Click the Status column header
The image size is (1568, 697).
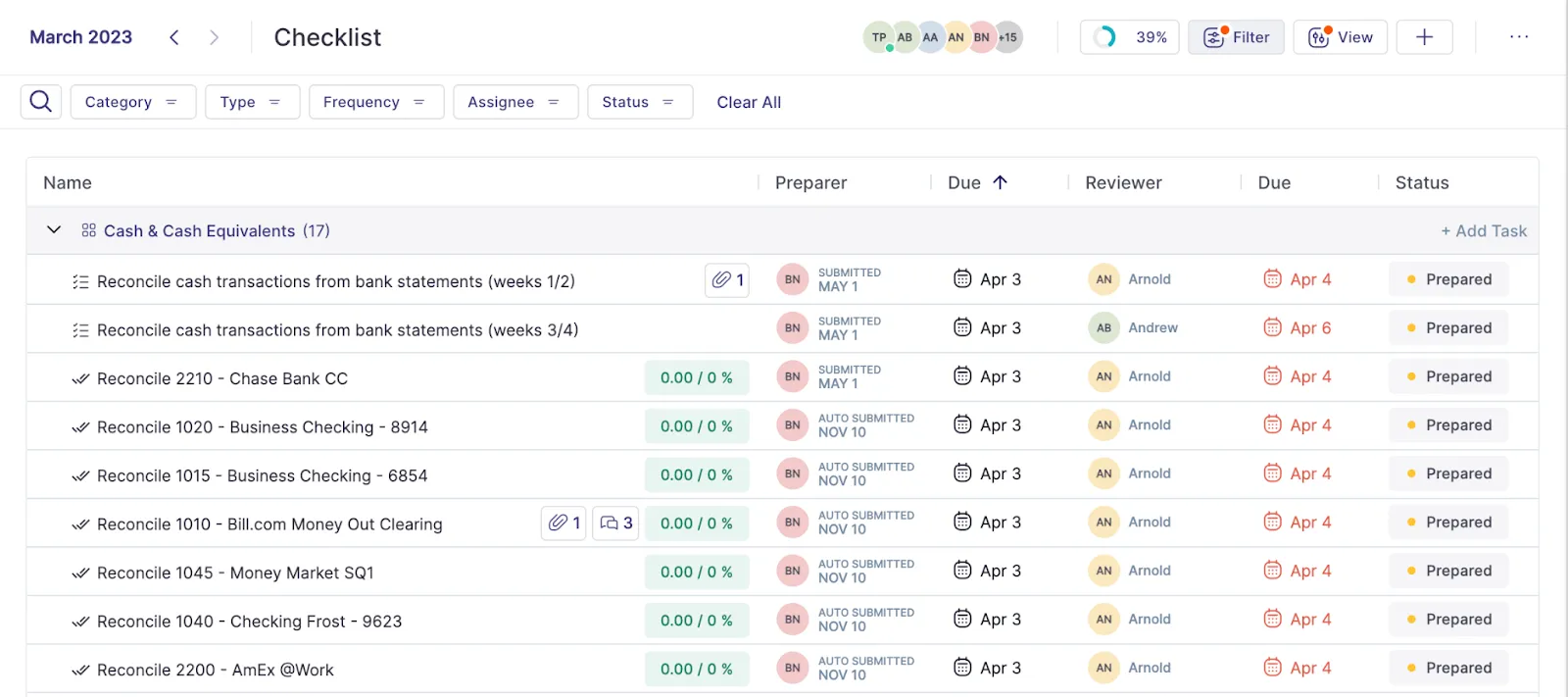click(1422, 182)
